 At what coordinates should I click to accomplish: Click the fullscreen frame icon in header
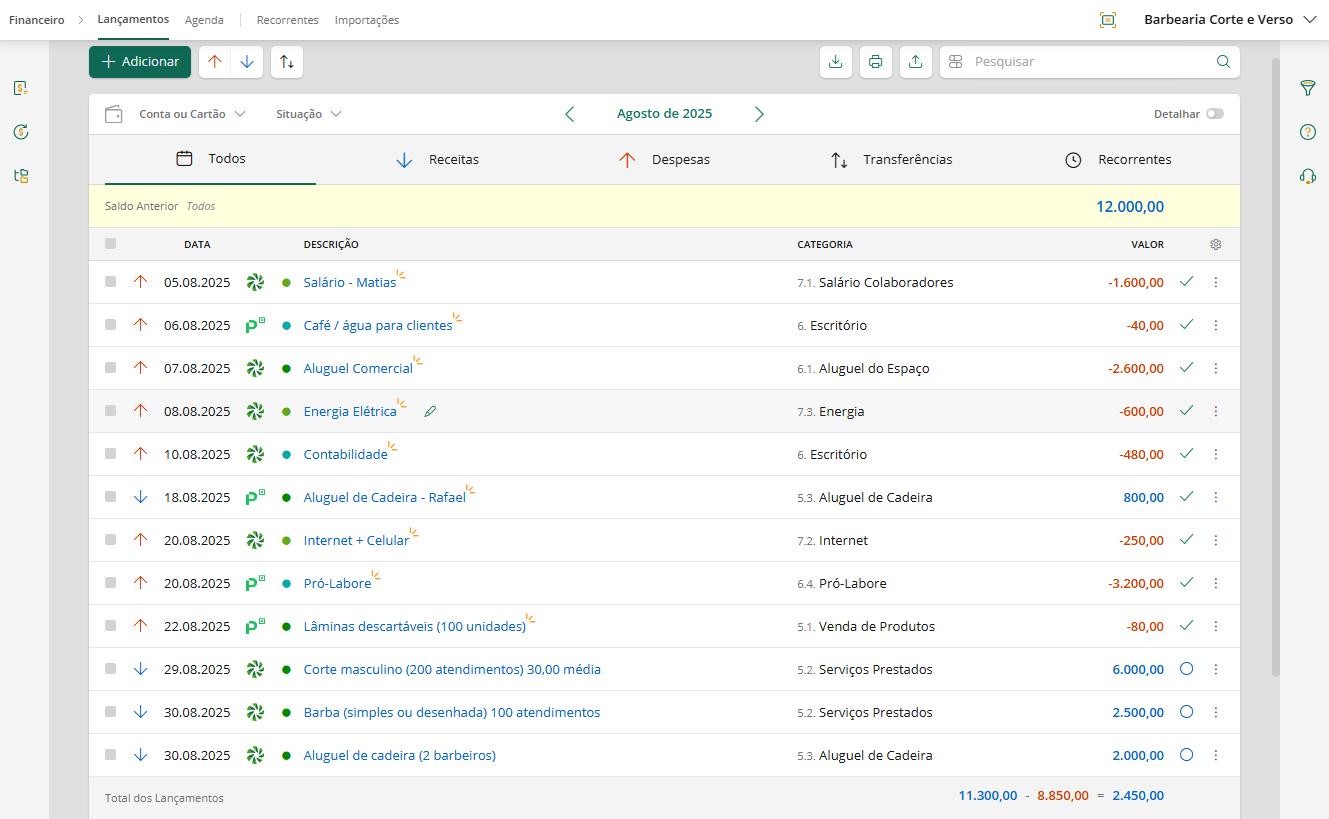coord(1107,20)
